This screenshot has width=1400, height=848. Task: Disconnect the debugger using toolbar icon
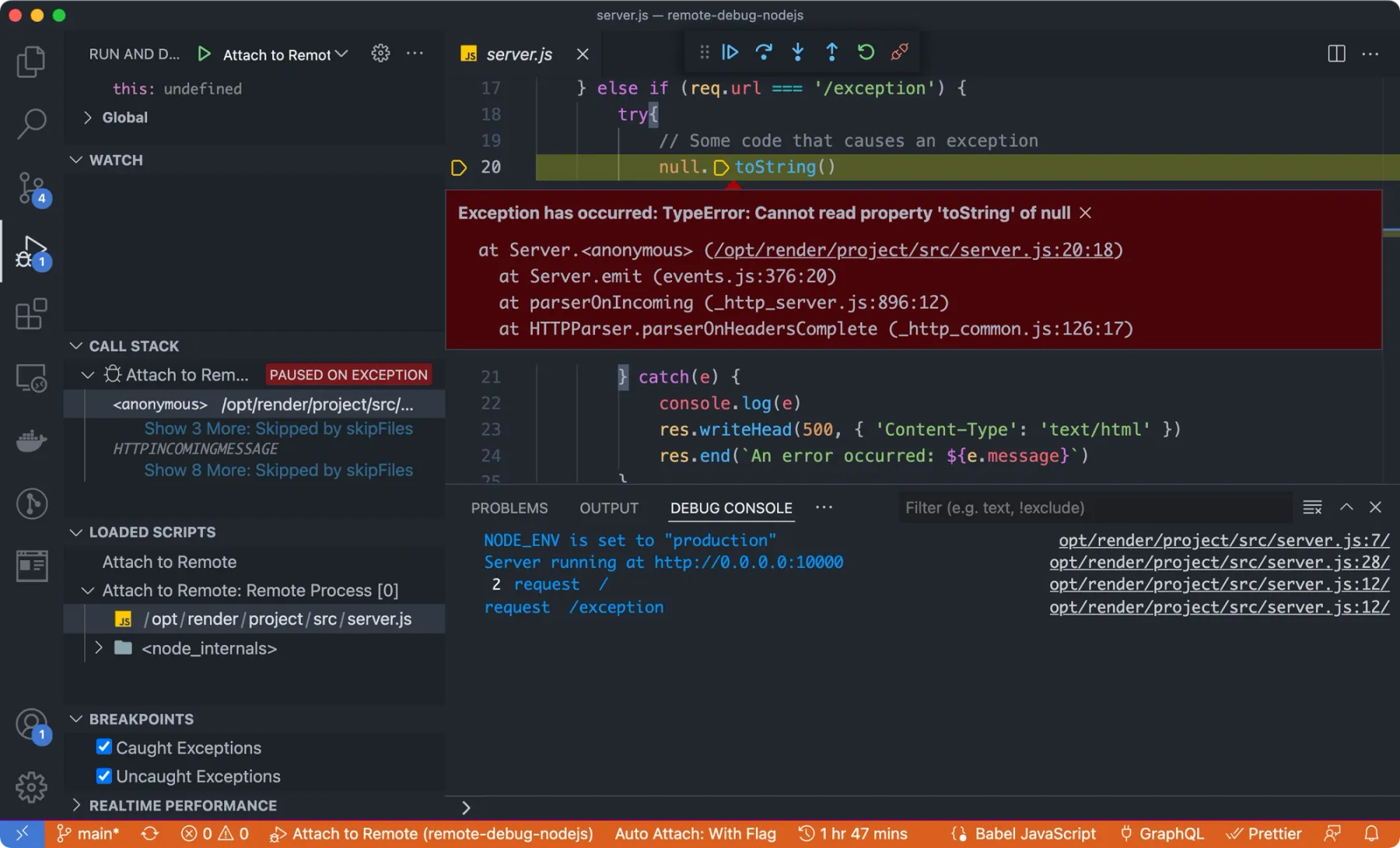900,52
